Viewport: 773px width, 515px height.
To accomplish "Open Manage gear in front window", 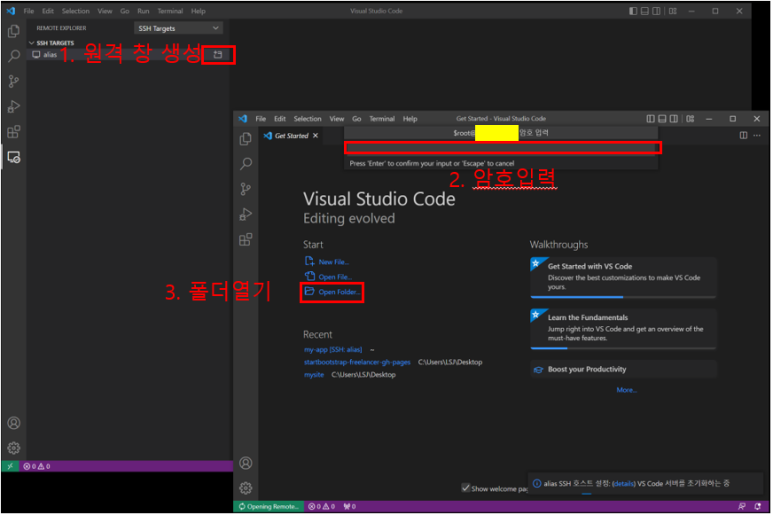I will 246,488.
